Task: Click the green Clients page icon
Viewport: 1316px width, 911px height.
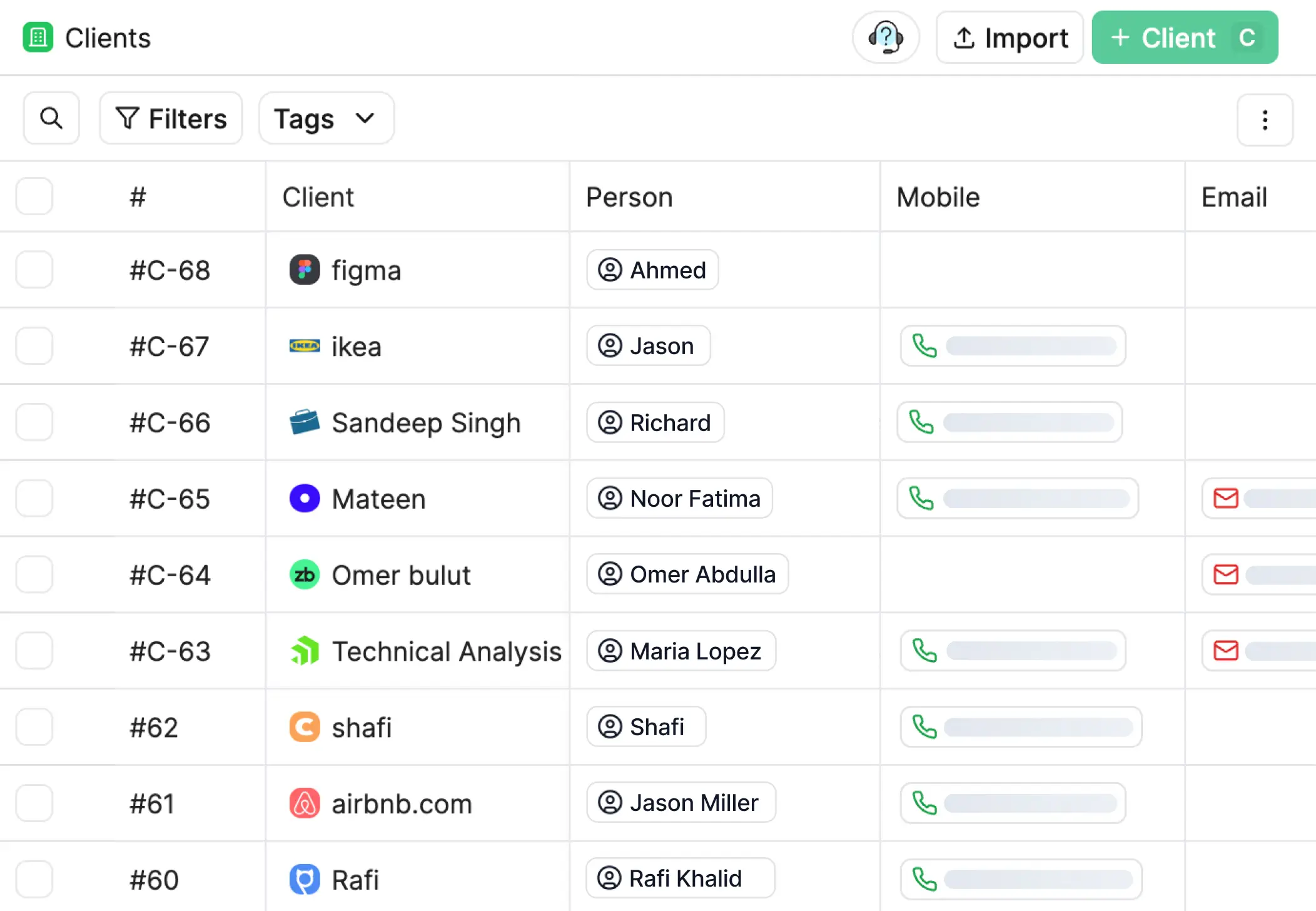Action: [38, 38]
